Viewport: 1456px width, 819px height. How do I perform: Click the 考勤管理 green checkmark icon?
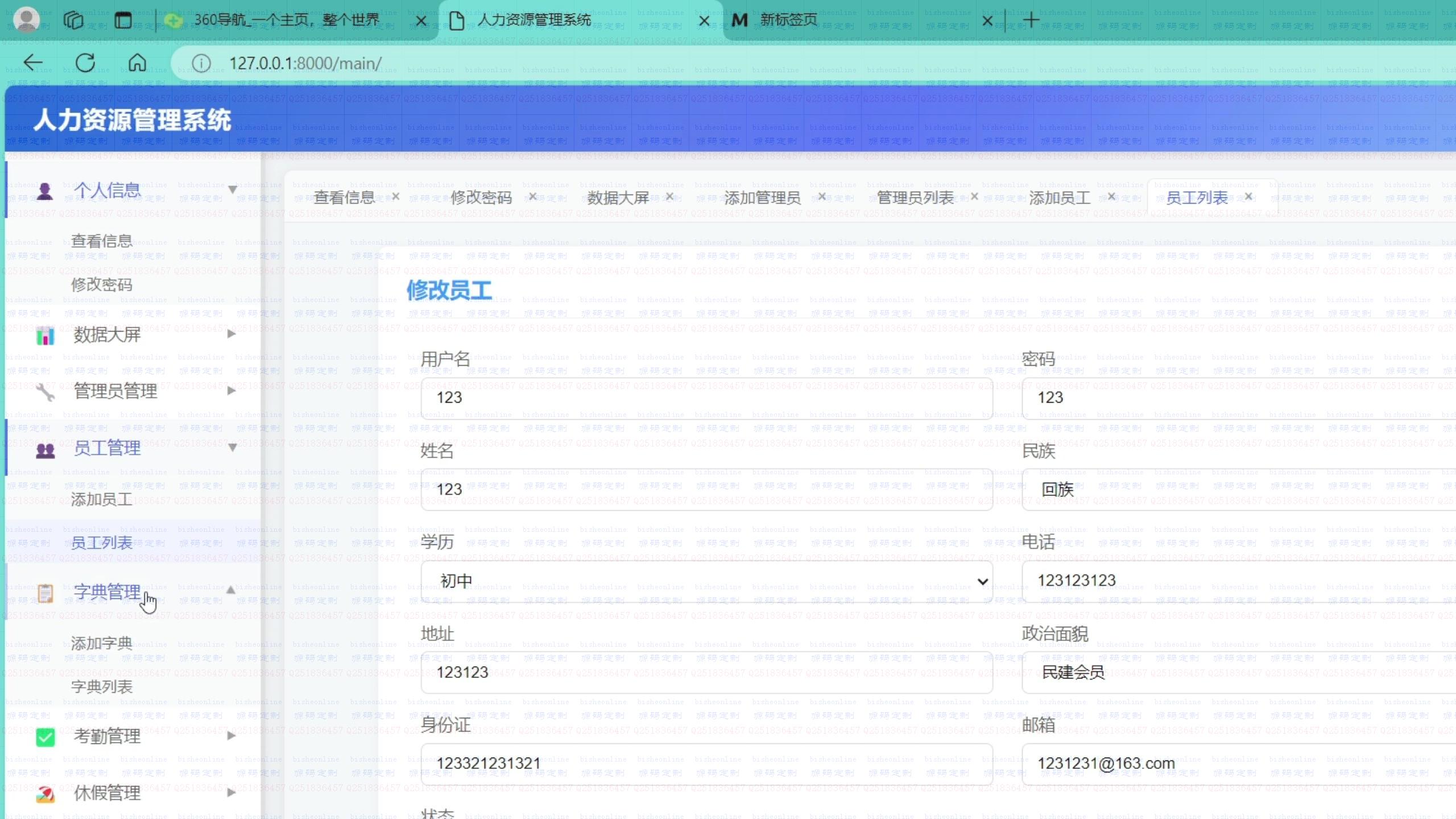tap(45, 737)
